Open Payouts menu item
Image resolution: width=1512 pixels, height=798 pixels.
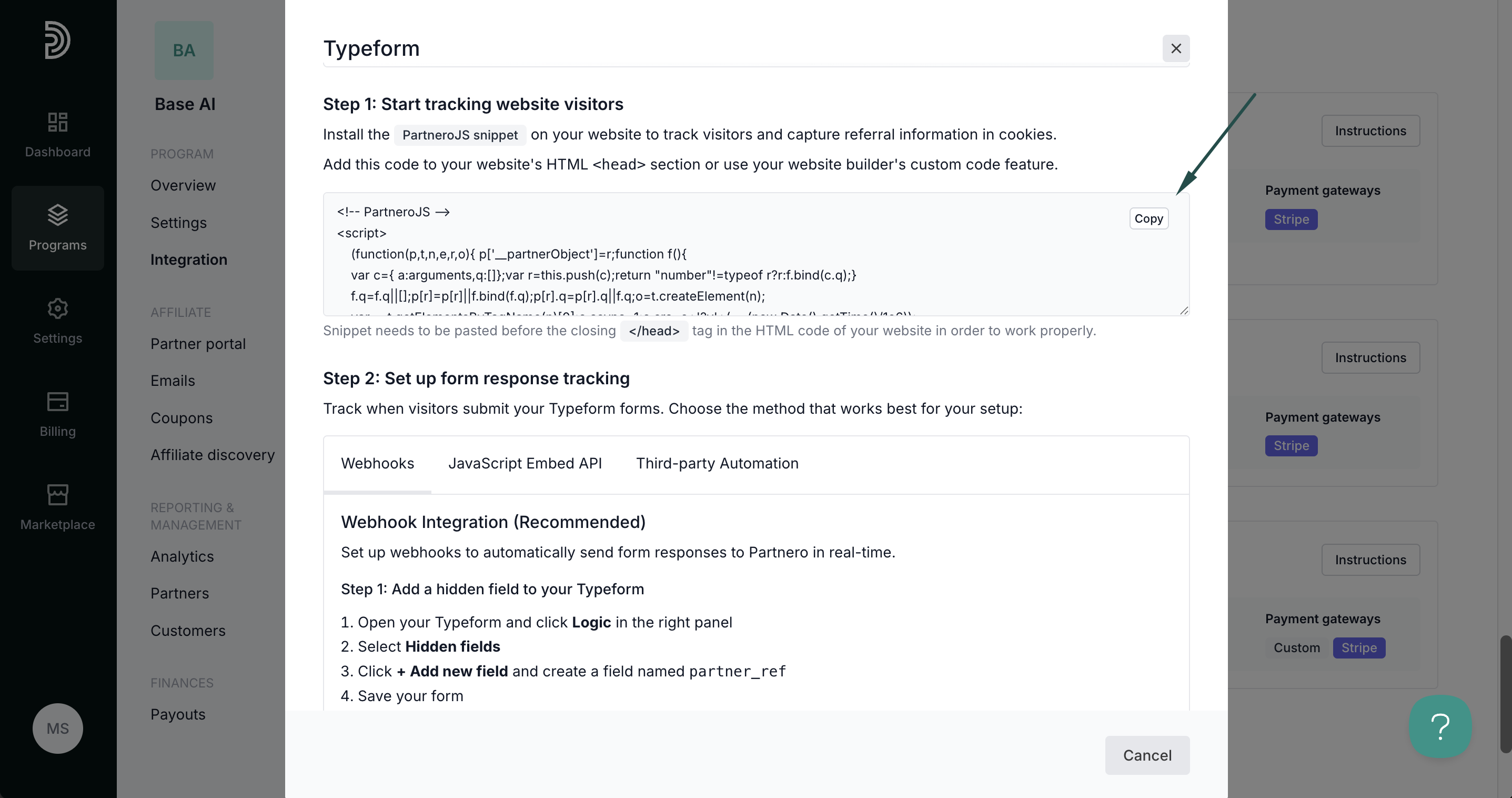[178, 714]
